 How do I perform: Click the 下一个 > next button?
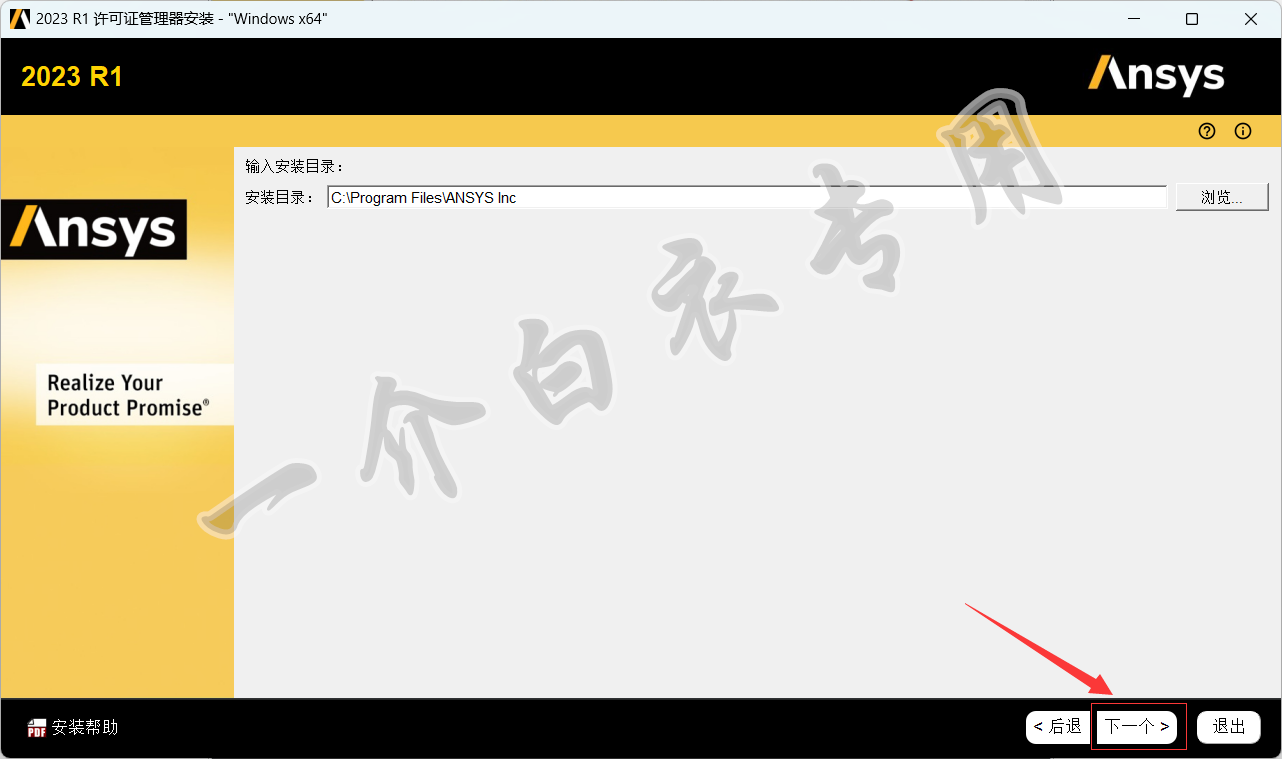point(1137,727)
